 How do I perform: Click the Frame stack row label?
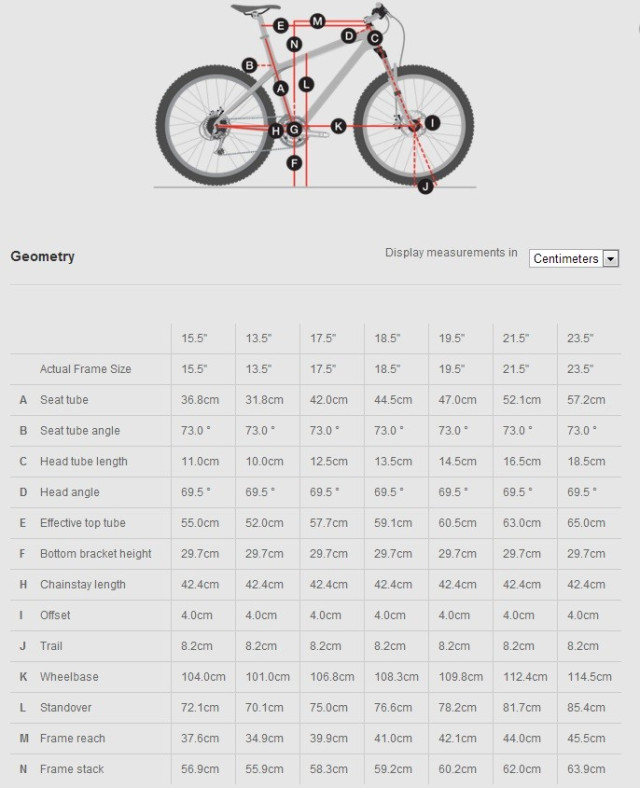(72, 769)
